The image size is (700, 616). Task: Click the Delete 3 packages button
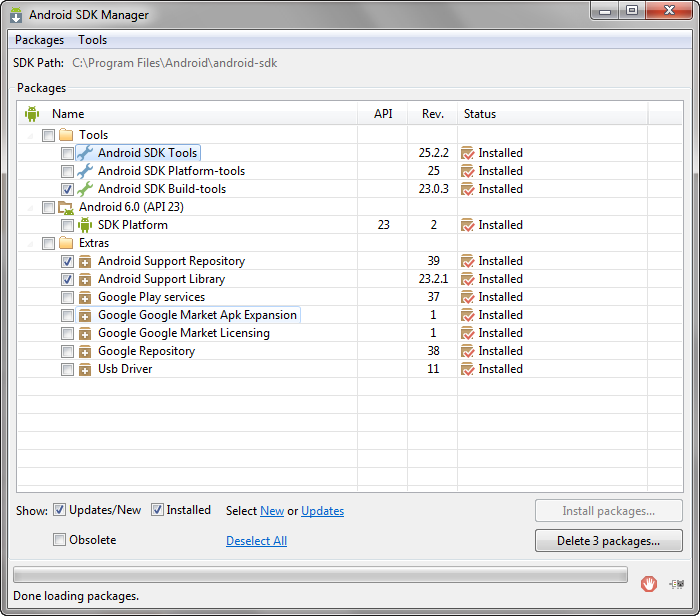point(609,541)
